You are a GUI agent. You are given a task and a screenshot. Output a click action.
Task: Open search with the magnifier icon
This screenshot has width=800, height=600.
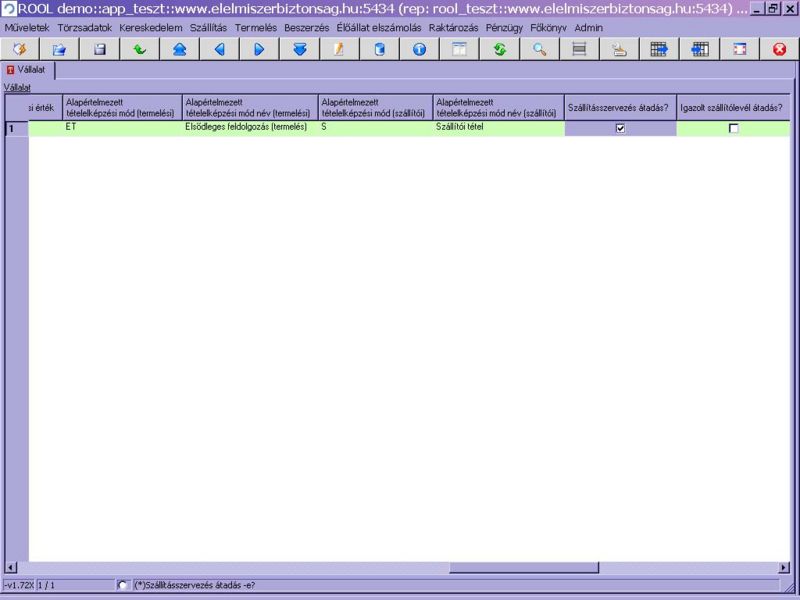click(539, 49)
